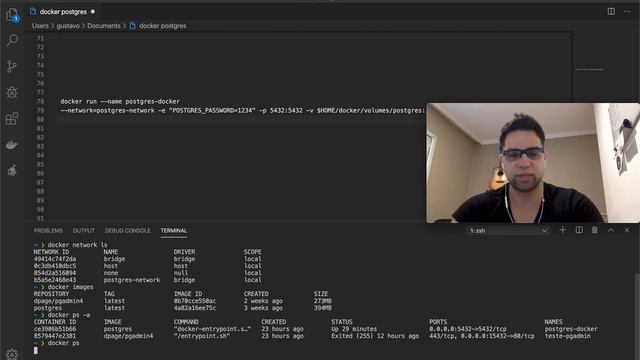Screen dimensions: 640x360
Task: Click the 394MB size value in terminal
Action: 322,308
